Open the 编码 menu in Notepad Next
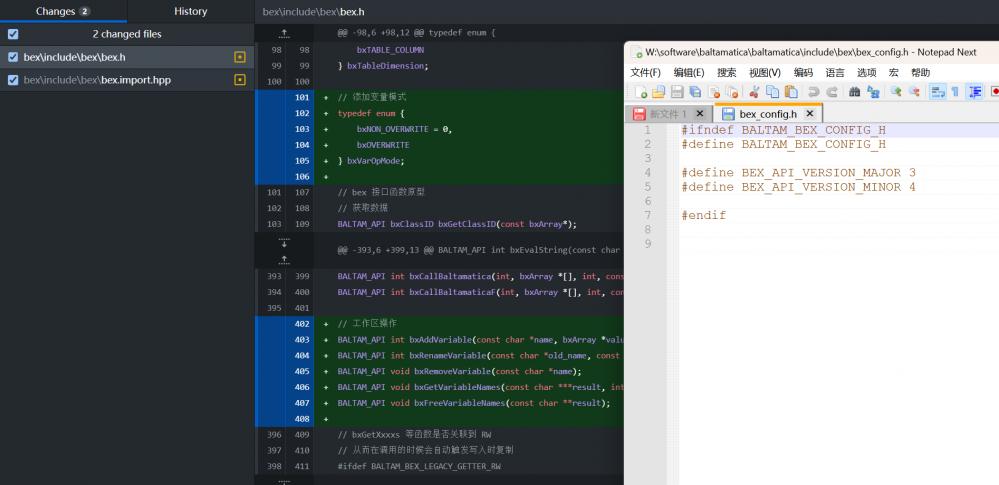 pos(803,72)
